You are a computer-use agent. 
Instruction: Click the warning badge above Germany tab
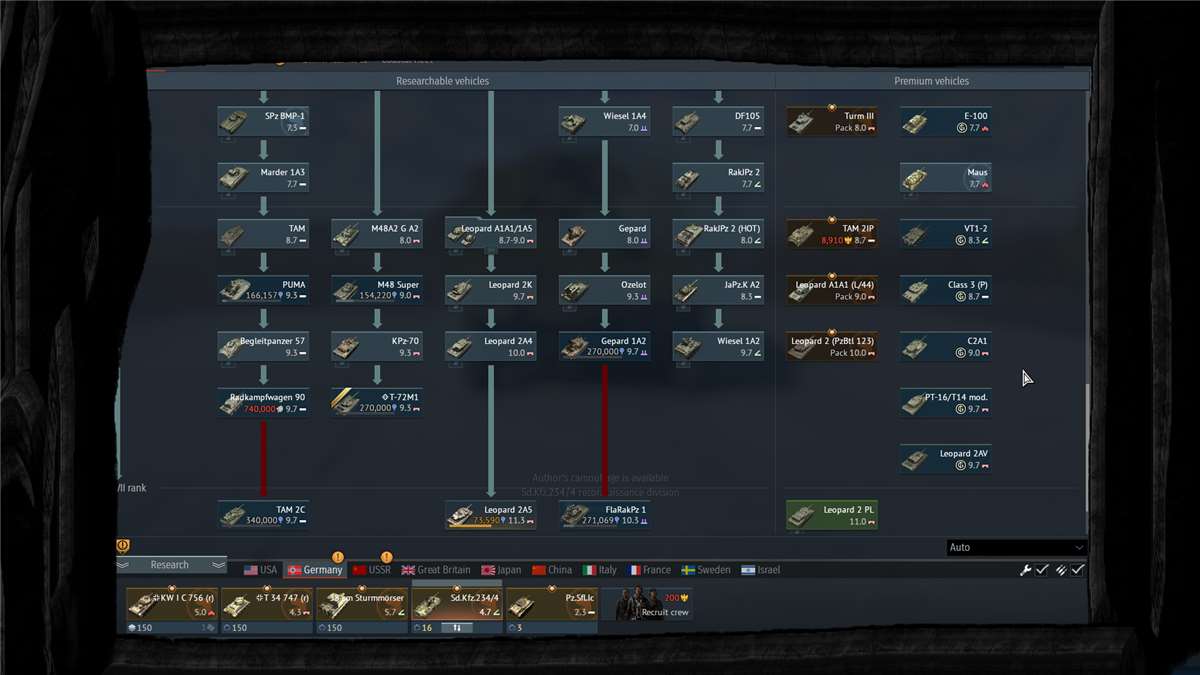pyautogui.click(x=338, y=557)
